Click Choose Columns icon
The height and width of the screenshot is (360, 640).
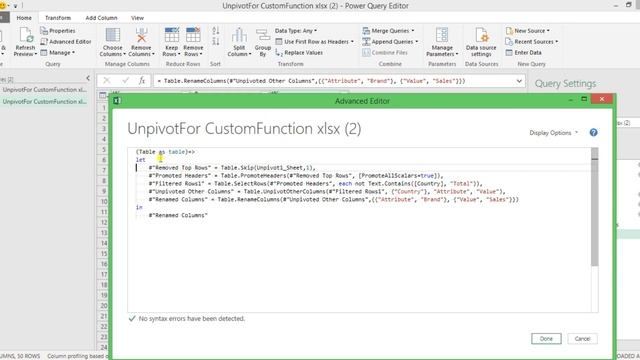click(113, 35)
